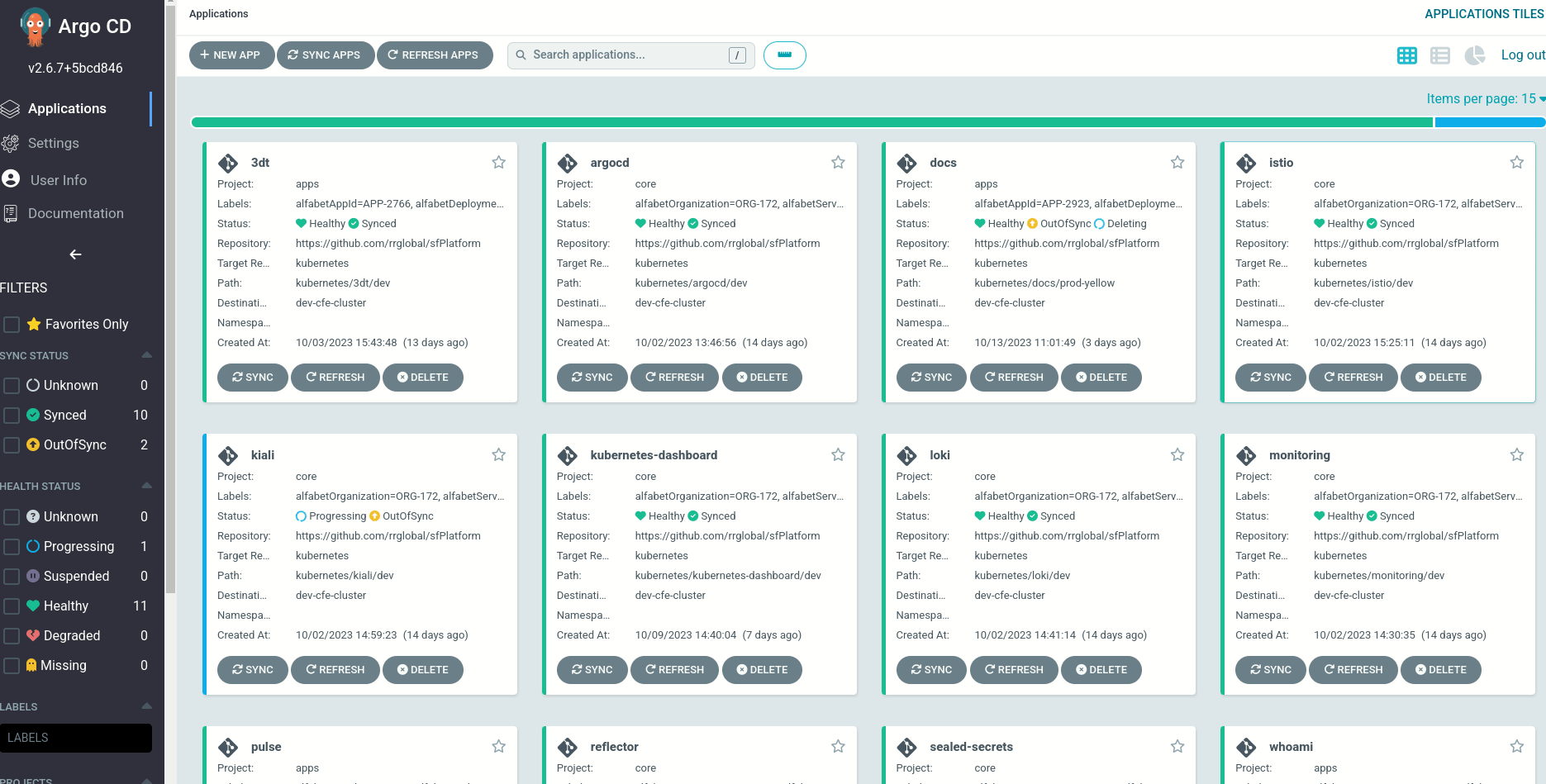Viewport: 1546px width, 784px height.
Task: Mark the docs app as favorite
Action: 1177,163
